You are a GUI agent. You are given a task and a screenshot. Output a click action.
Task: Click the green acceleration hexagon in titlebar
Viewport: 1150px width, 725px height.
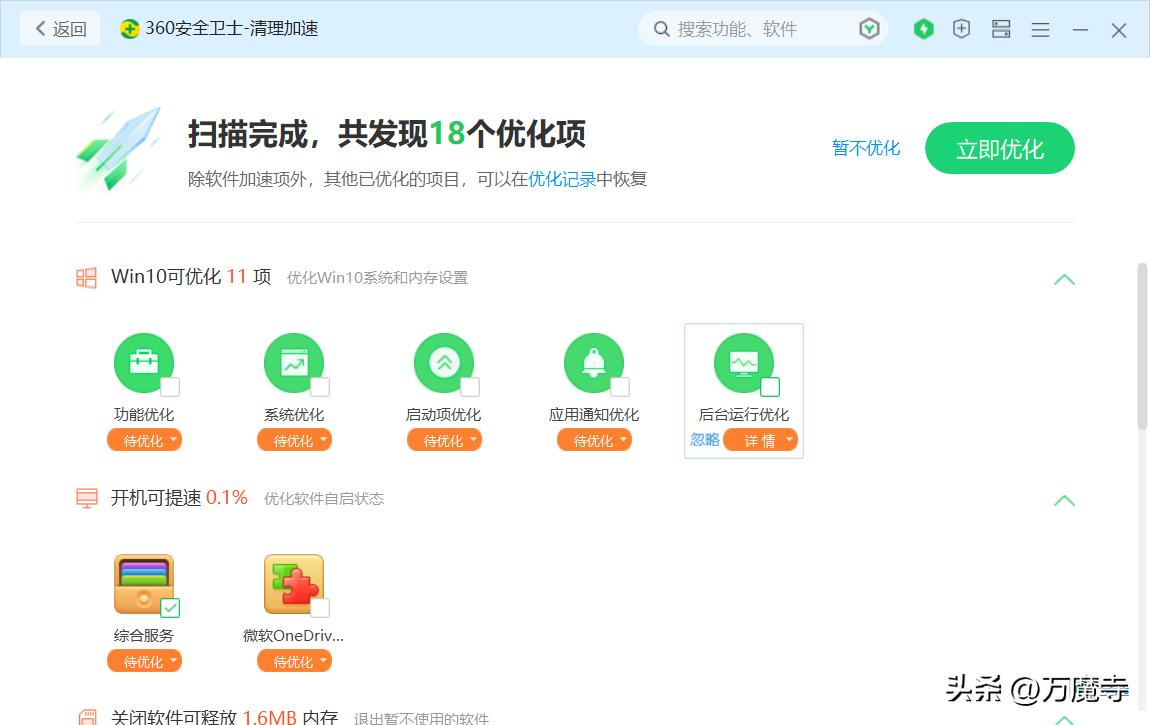pos(923,29)
